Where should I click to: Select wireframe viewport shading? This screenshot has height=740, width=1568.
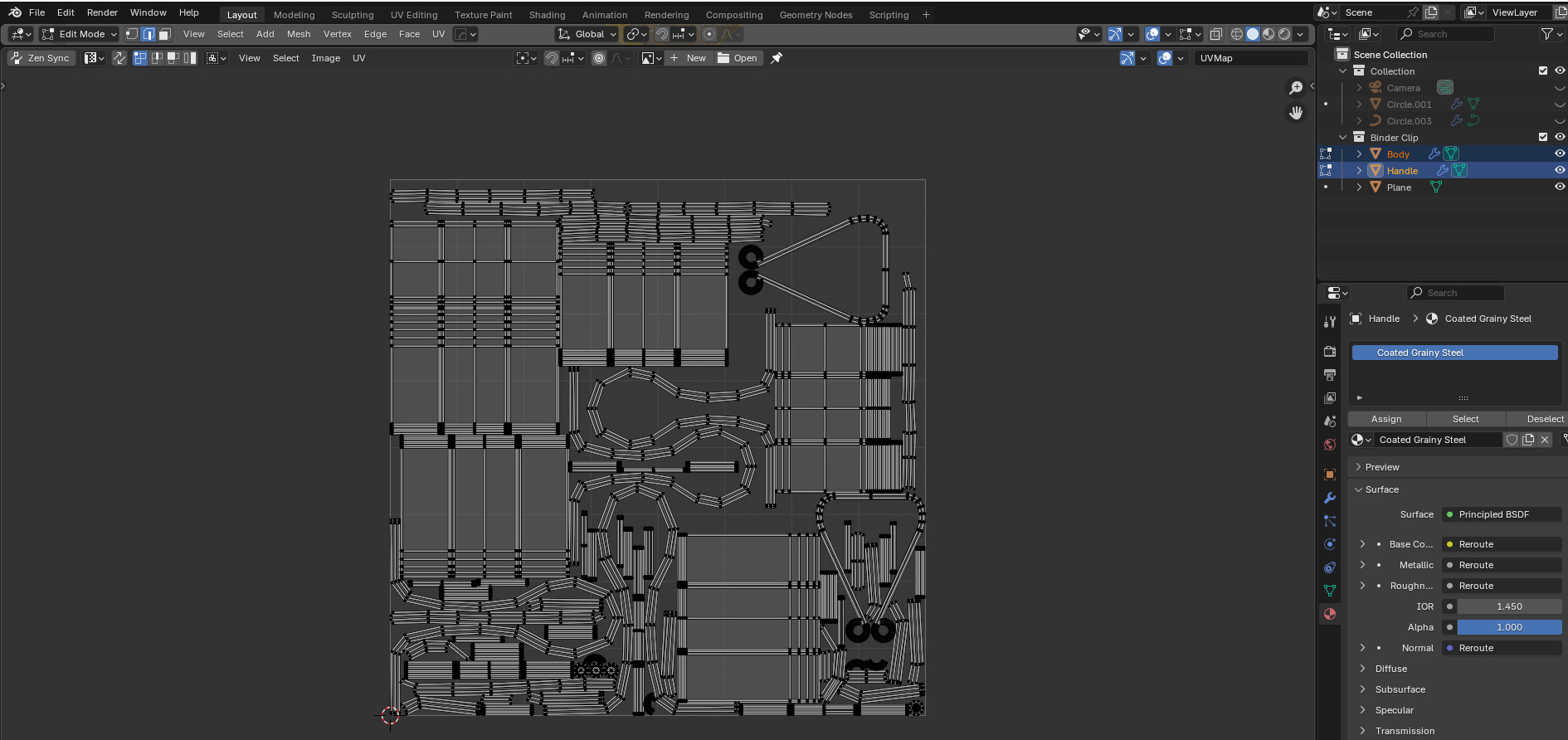click(x=1237, y=34)
